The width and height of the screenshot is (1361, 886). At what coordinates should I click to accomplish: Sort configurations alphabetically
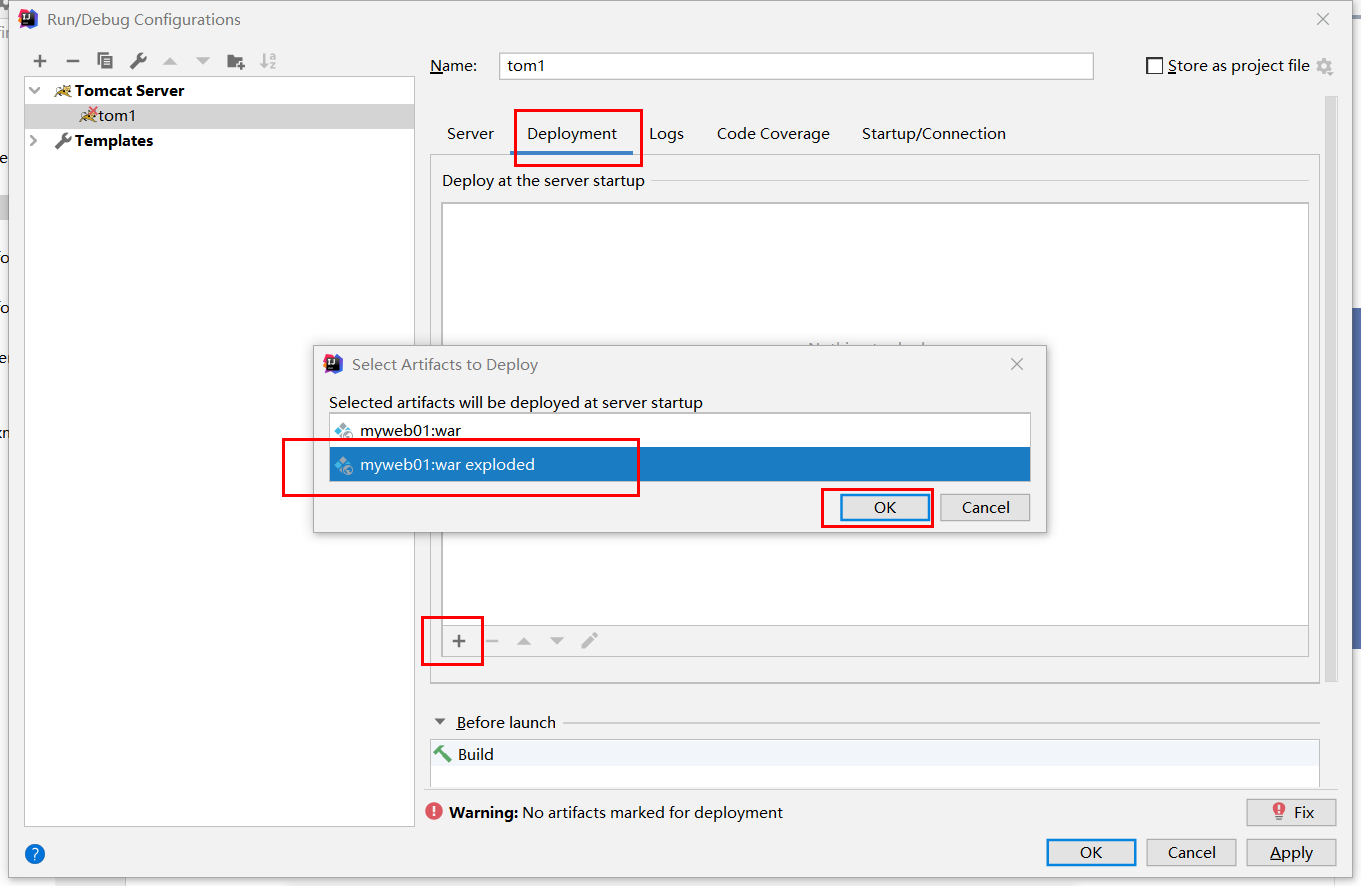(x=268, y=61)
